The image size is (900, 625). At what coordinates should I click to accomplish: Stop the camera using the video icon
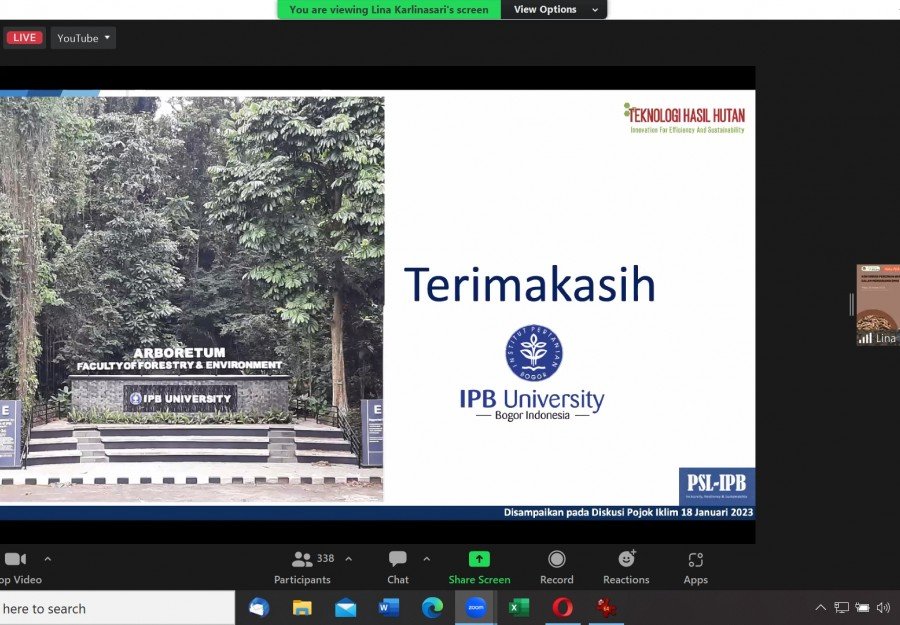click(x=15, y=559)
